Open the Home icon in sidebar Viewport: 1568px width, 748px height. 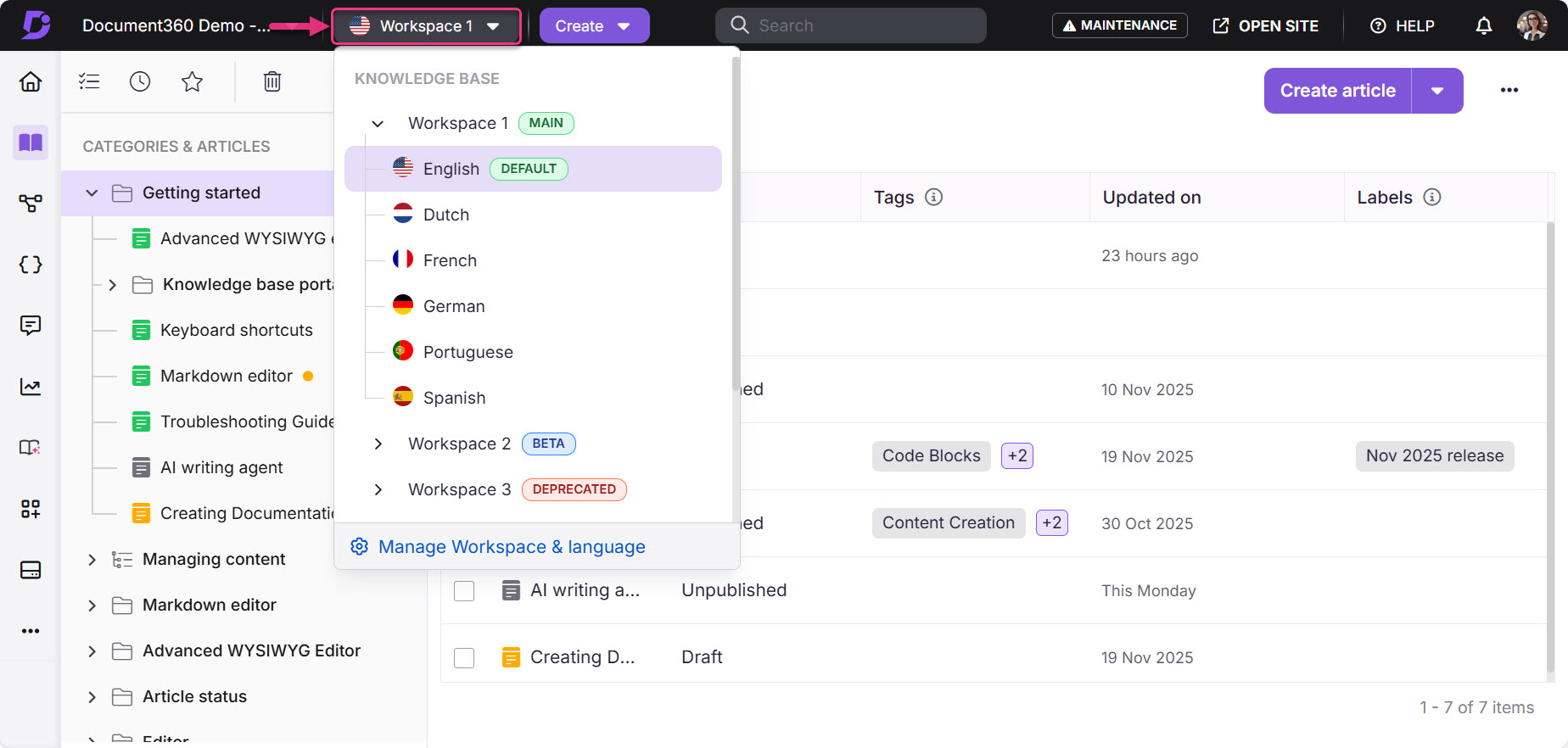coord(31,81)
